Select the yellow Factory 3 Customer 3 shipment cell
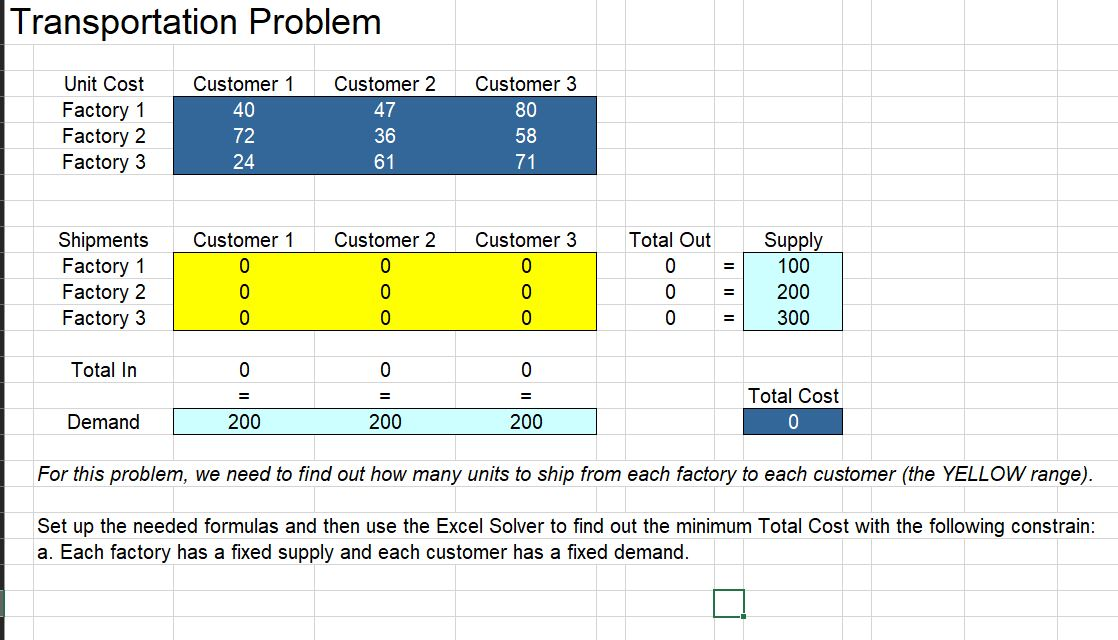Viewport: 1118px width, 640px height. pos(525,317)
